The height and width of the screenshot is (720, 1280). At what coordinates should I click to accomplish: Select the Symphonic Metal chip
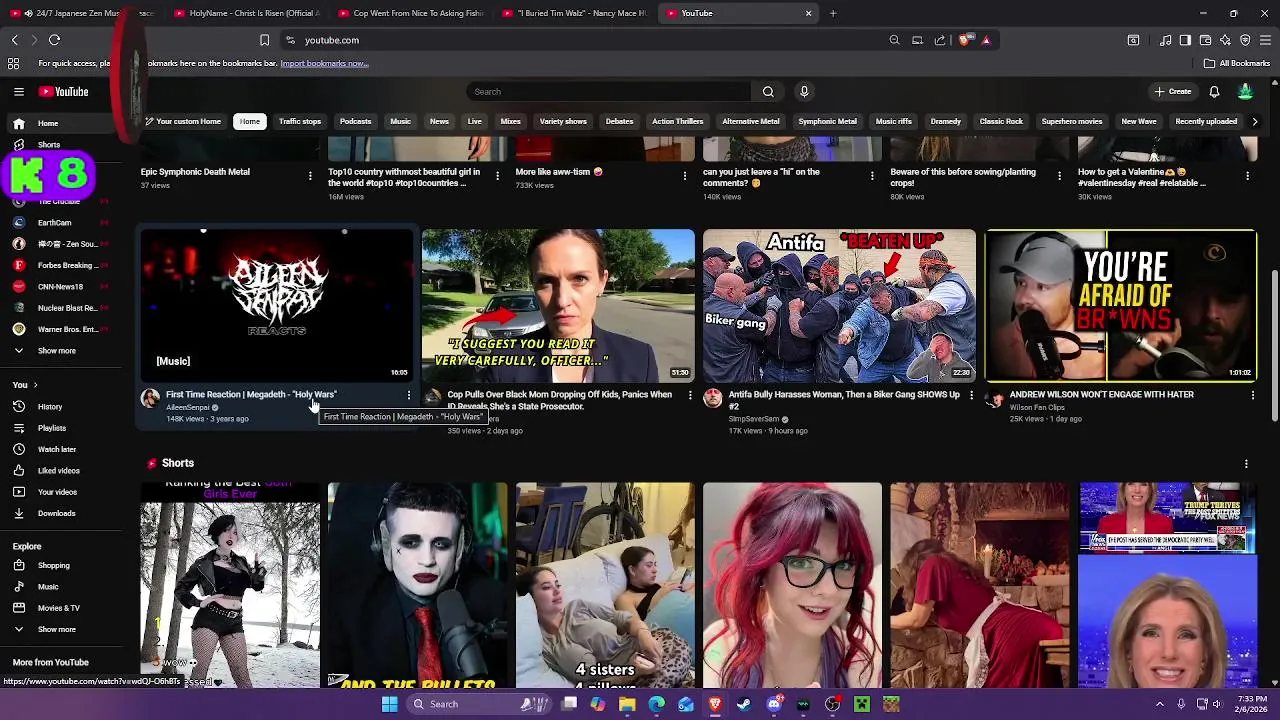point(827,121)
